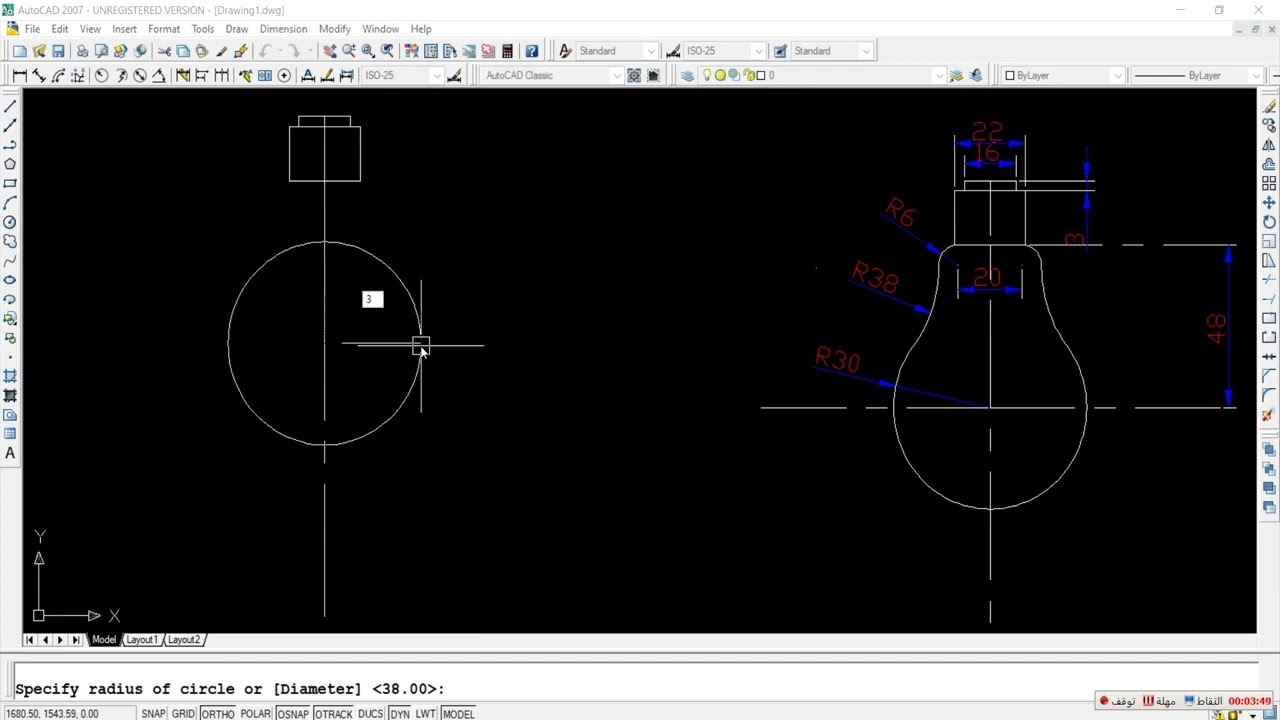1280x720 pixels.
Task: Click the Pan realtime icon
Action: 329,51
